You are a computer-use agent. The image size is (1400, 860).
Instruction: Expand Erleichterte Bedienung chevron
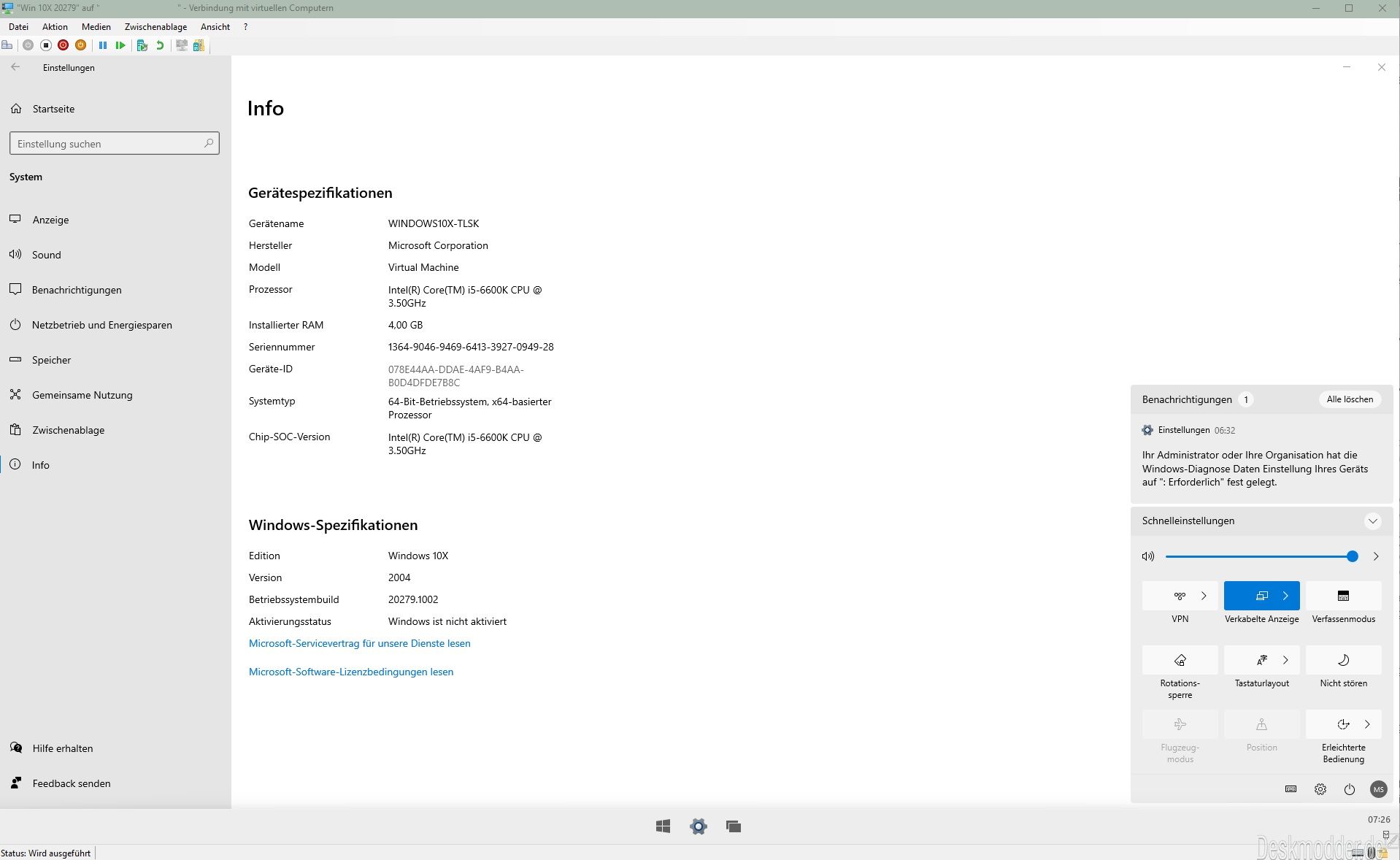point(1367,724)
